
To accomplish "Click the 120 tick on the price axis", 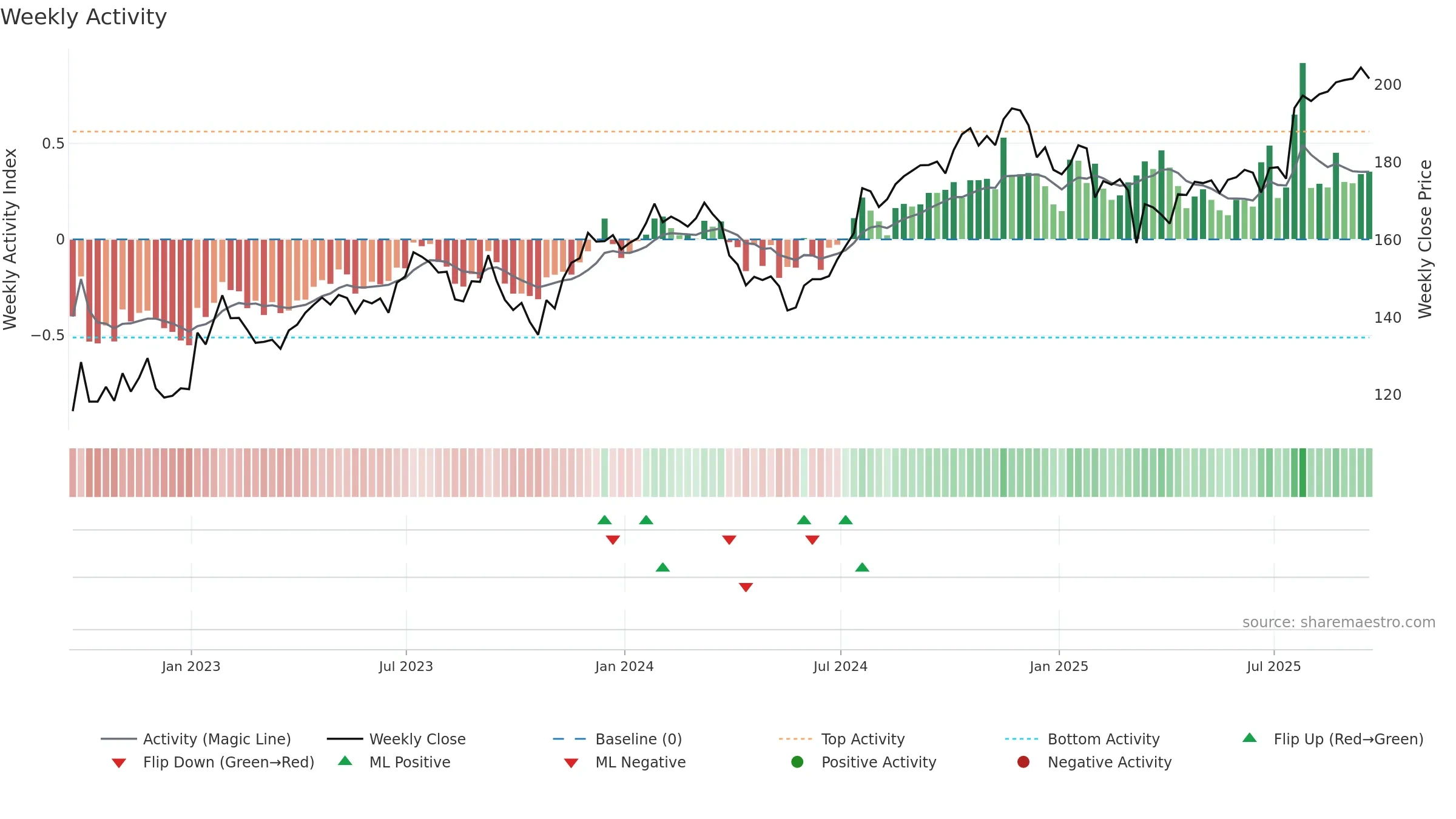I will pyautogui.click(x=1388, y=395).
